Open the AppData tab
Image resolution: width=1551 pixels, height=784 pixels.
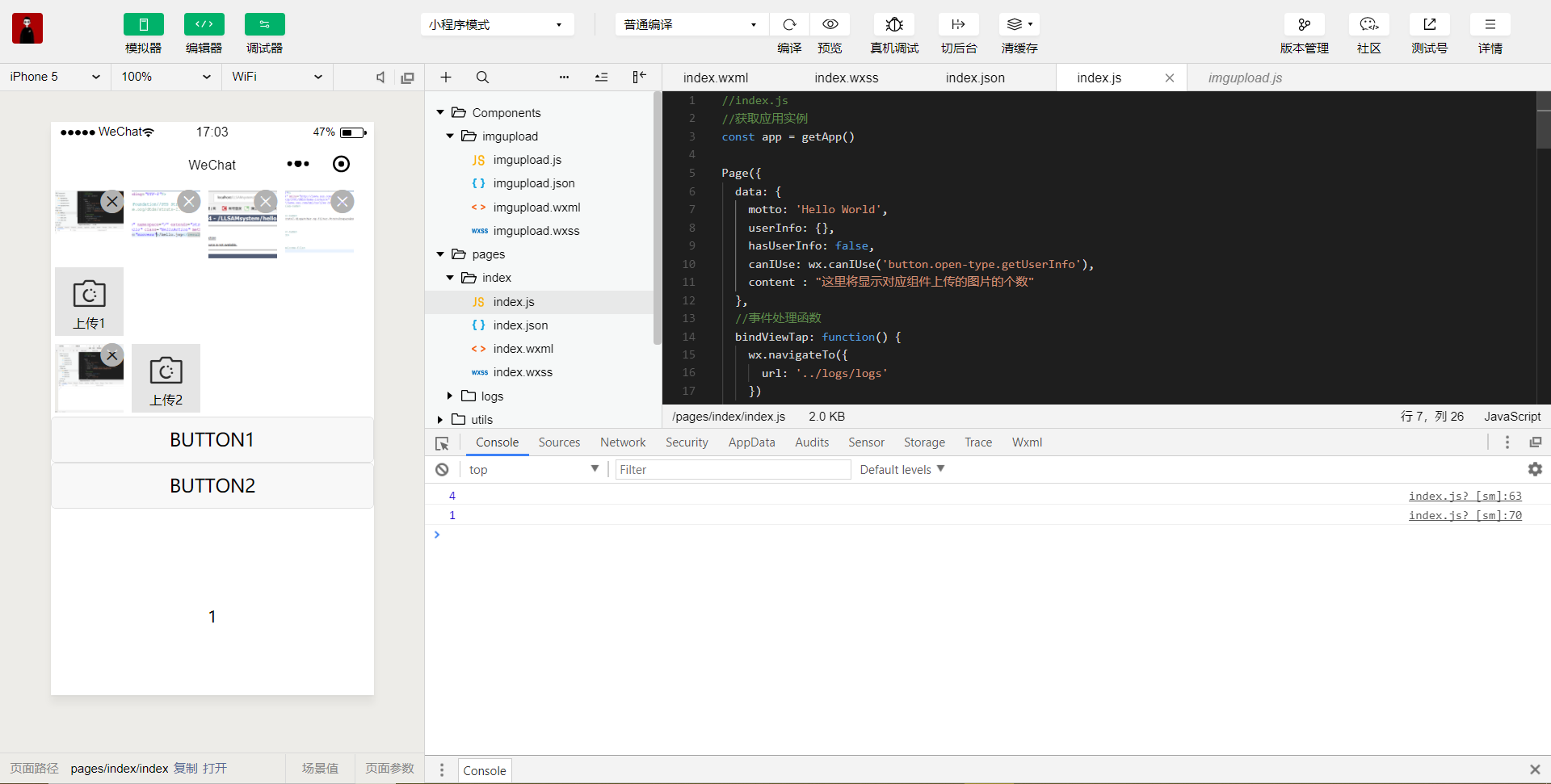tap(751, 442)
